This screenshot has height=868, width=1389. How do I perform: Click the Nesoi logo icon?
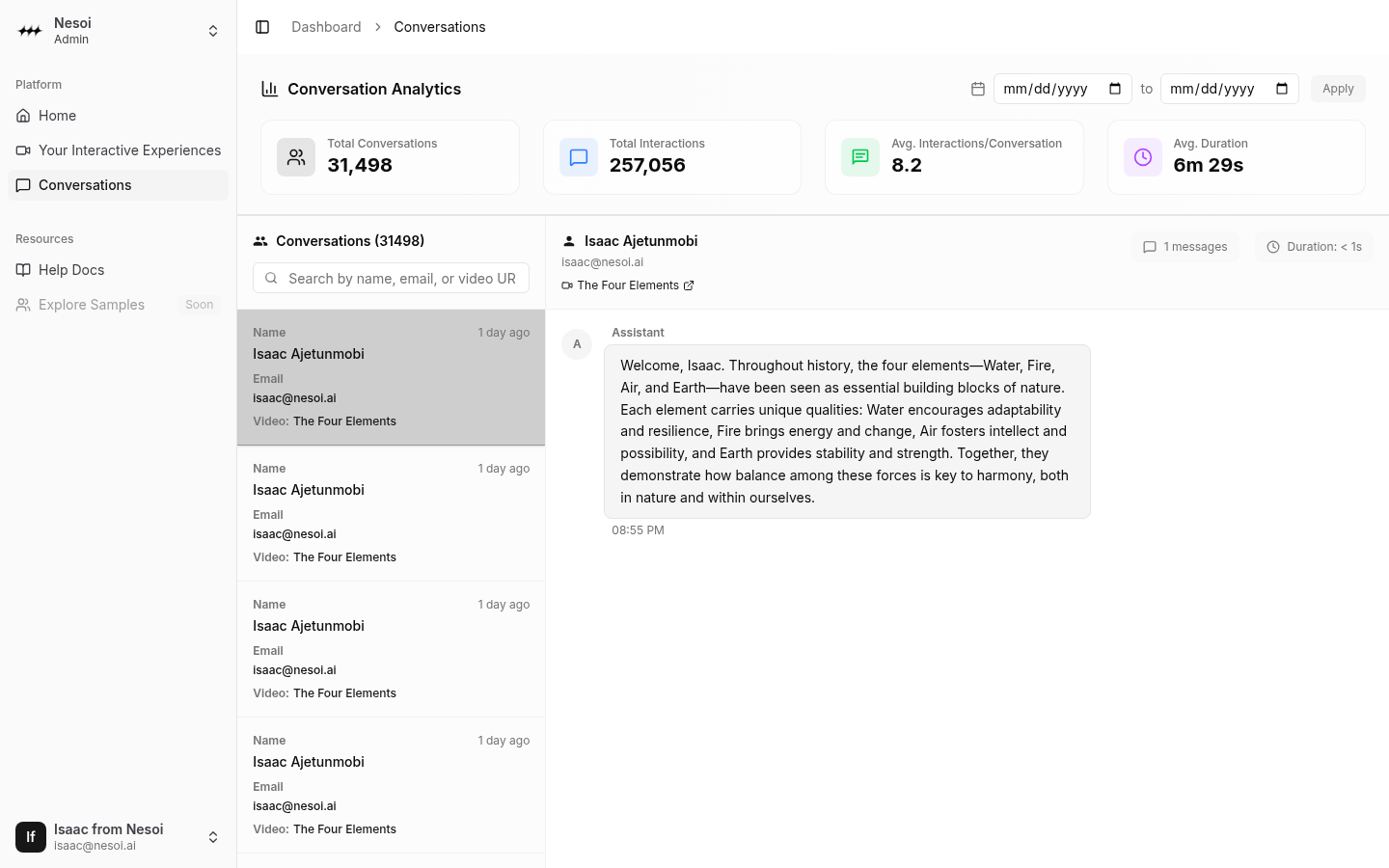tap(31, 31)
